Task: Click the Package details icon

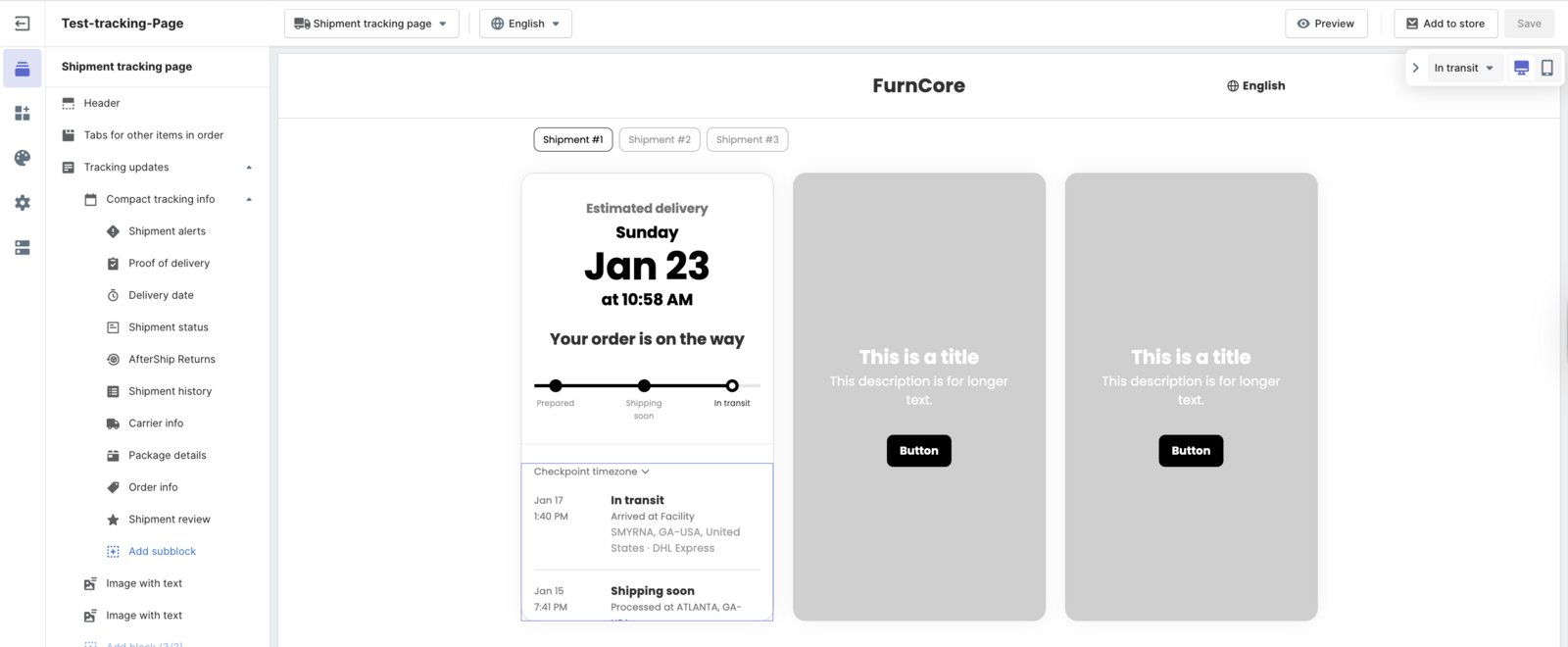Action: (113, 456)
